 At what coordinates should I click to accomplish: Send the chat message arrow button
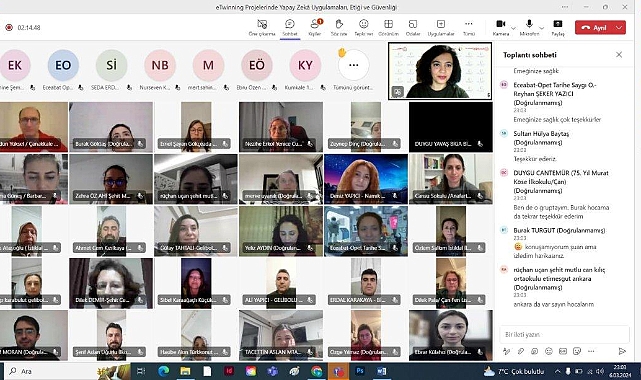tap(622, 351)
